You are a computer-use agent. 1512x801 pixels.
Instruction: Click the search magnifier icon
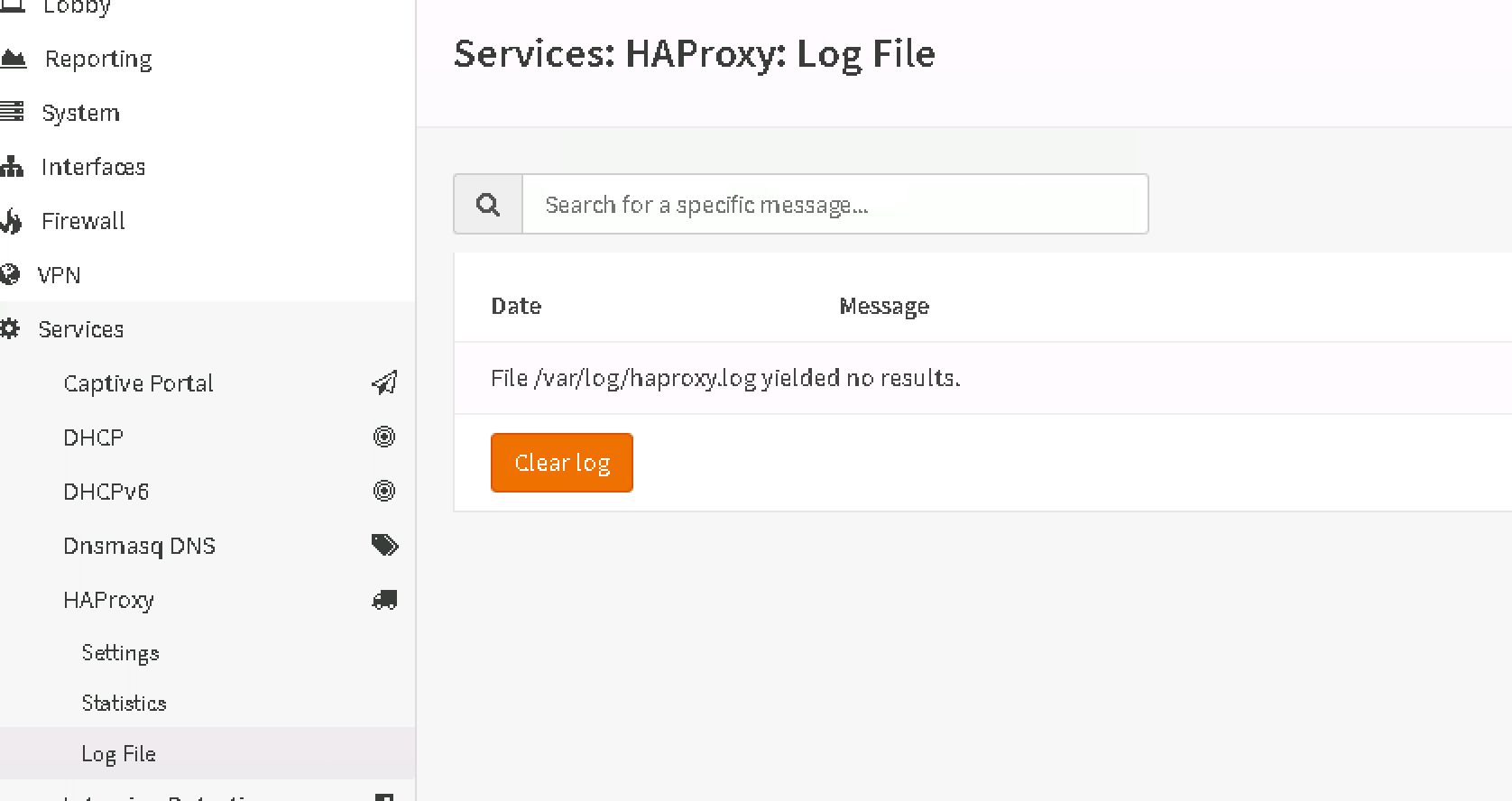[x=488, y=205]
